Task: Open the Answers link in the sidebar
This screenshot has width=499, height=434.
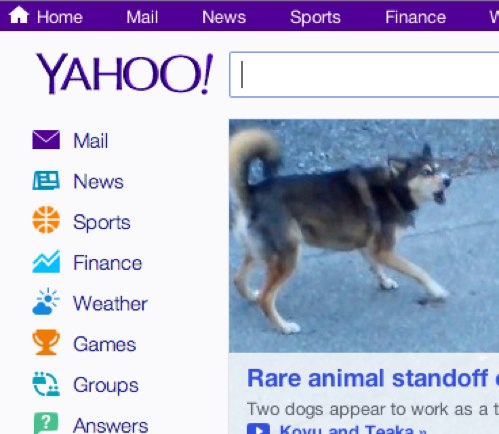Action: (x=111, y=425)
